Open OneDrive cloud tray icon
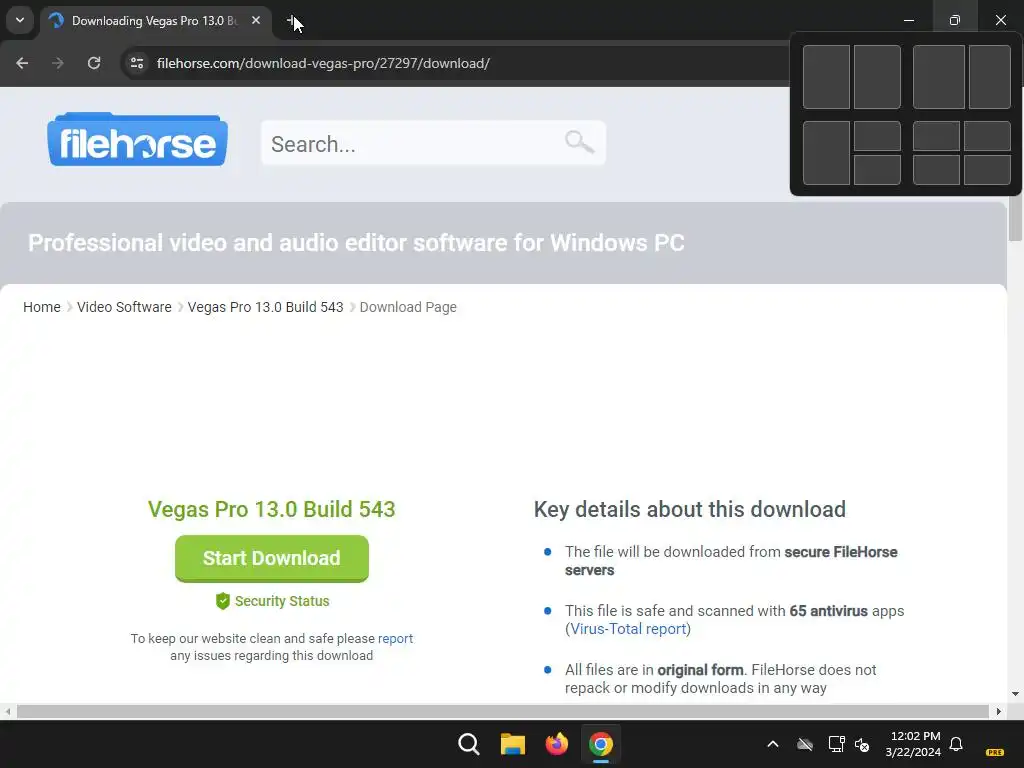 tap(805, 744)
